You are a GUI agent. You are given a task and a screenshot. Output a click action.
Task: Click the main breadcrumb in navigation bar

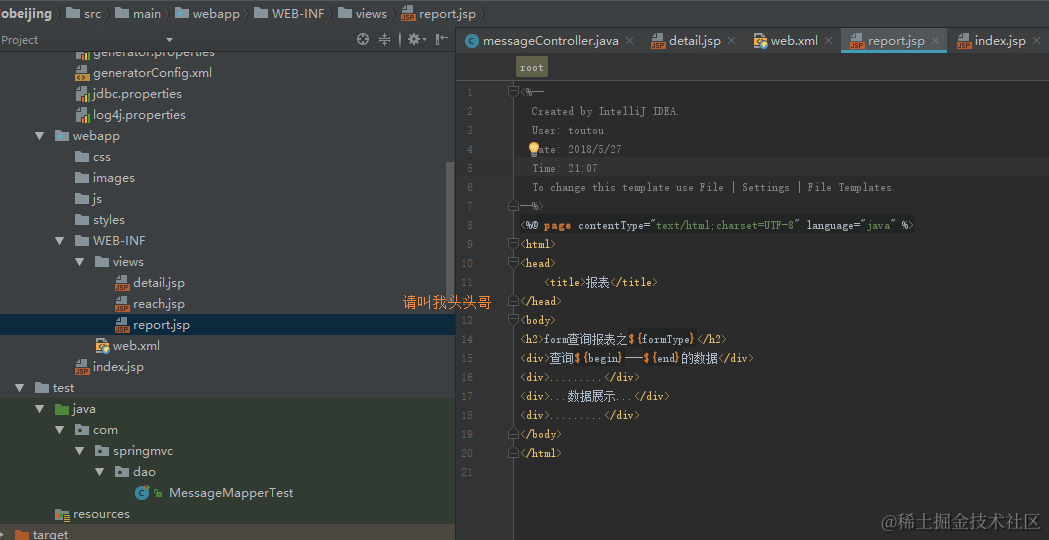pyautogui.click(x=138, y=13)
